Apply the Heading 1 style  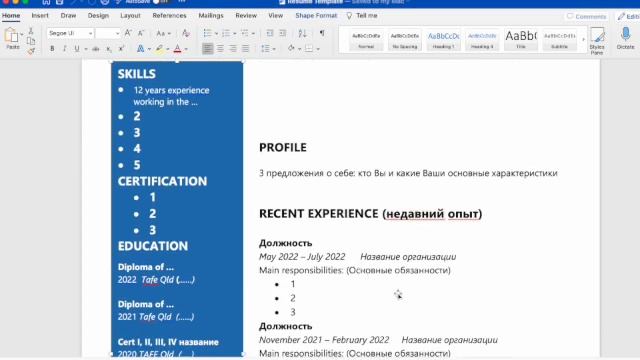click(443, 40)
